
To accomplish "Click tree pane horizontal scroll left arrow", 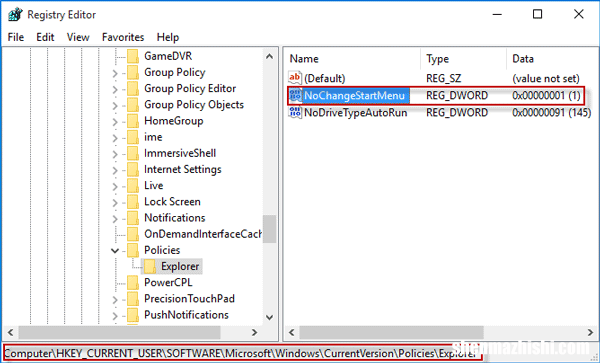I will pyautogui.click(x=10, y=332).
